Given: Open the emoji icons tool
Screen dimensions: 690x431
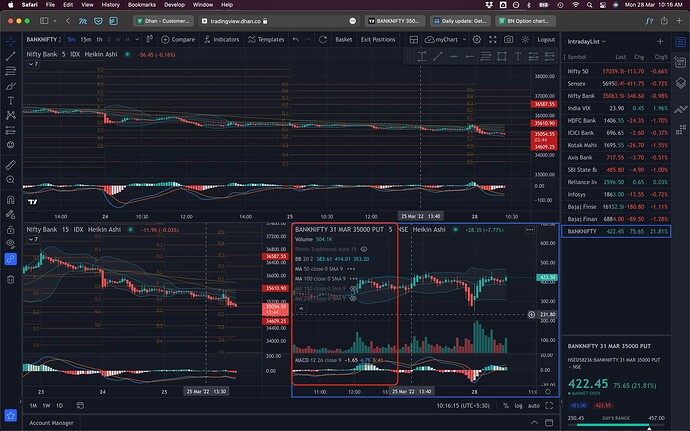Looking at the screenshot, I should point(11,145).
